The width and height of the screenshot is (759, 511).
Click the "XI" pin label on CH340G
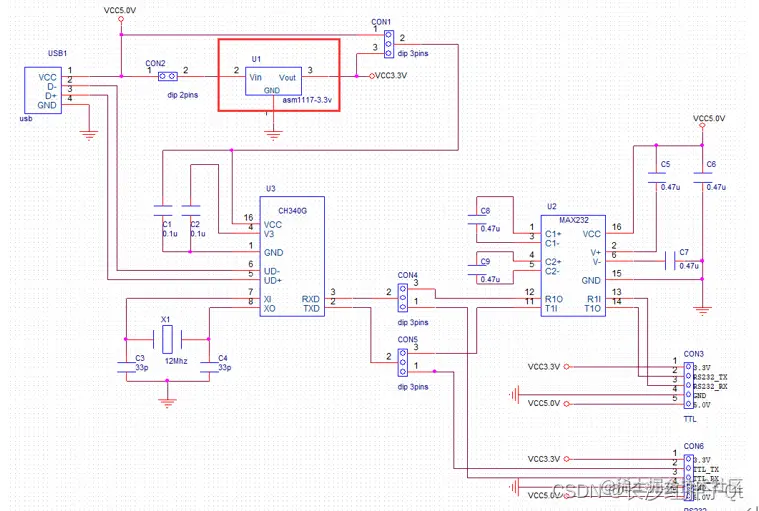(x=267, y=299)
